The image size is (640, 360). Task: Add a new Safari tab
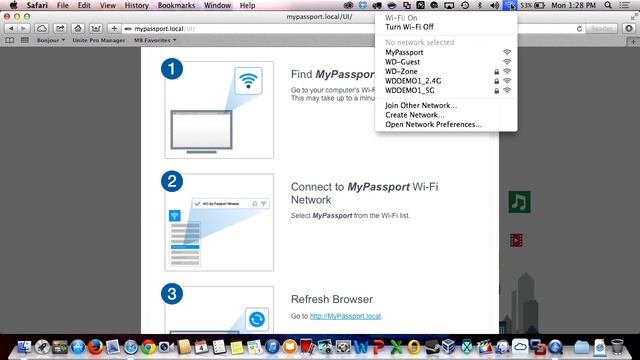(633, 41)
